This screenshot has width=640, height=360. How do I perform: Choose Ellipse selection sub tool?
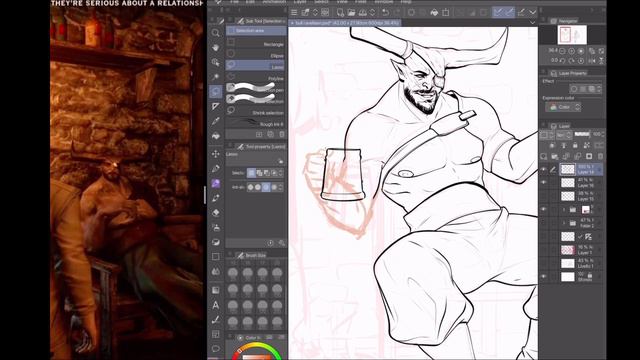point(256,55)
